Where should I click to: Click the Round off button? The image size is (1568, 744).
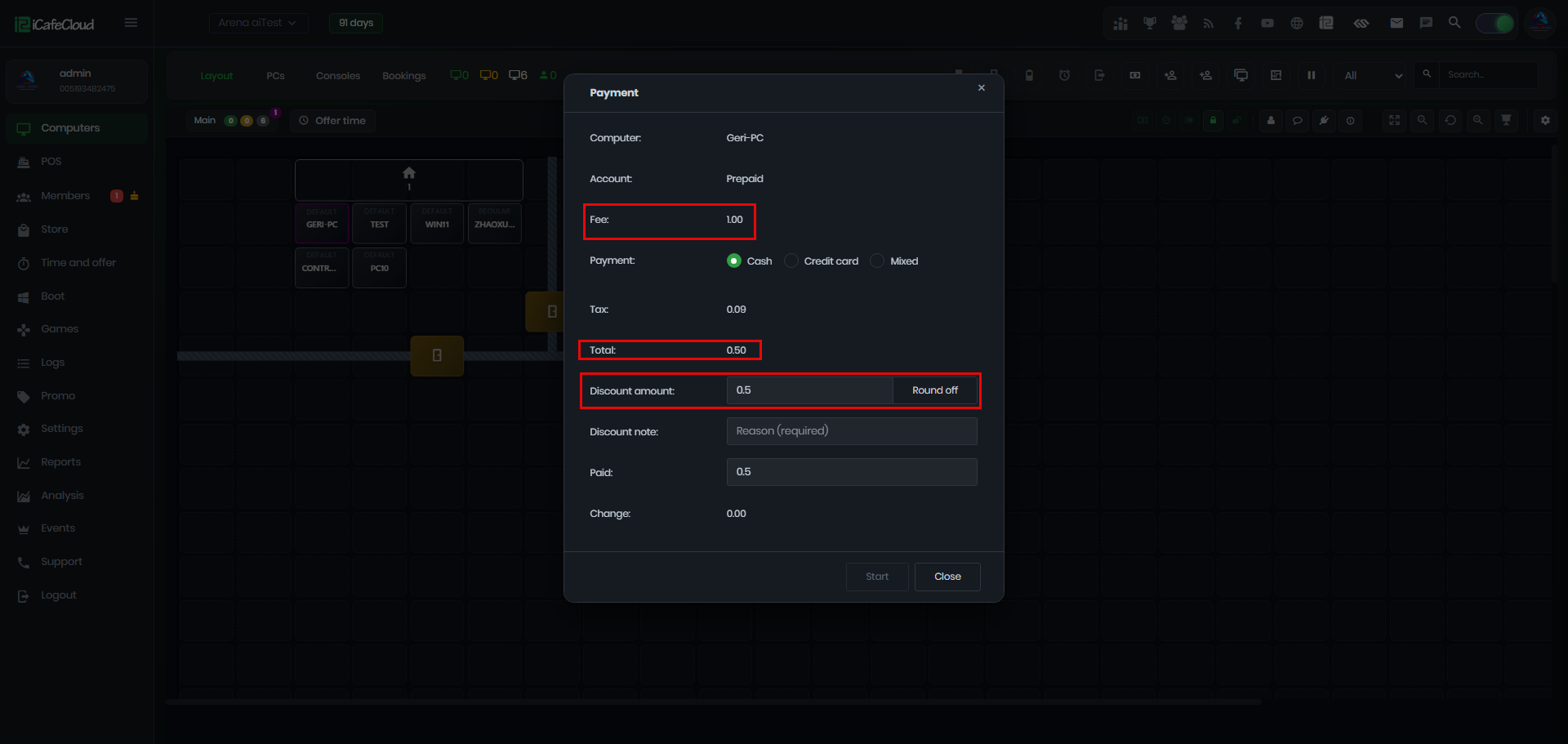(935, 390)
